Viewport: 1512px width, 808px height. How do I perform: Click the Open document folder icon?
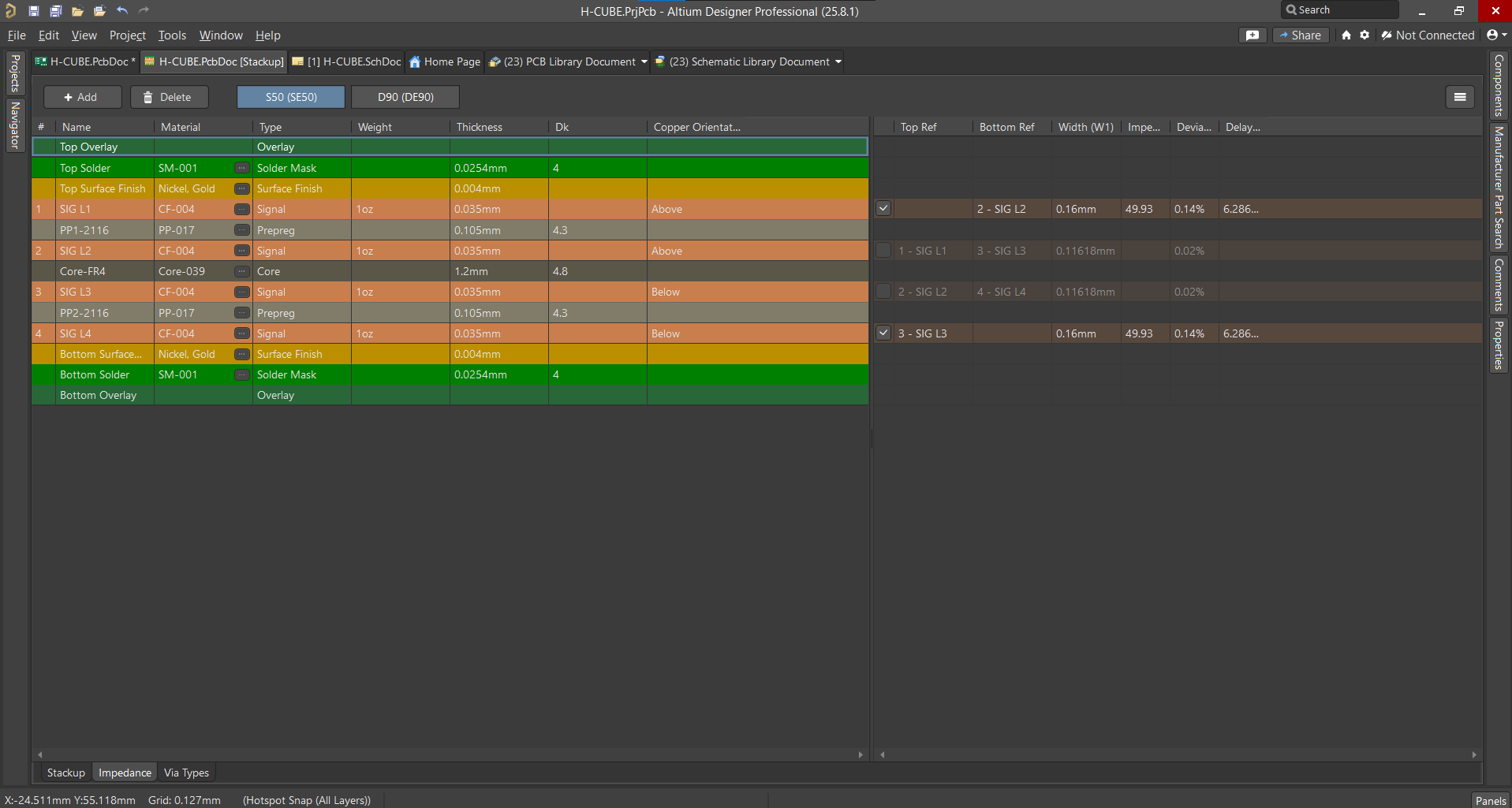[77, 11]
